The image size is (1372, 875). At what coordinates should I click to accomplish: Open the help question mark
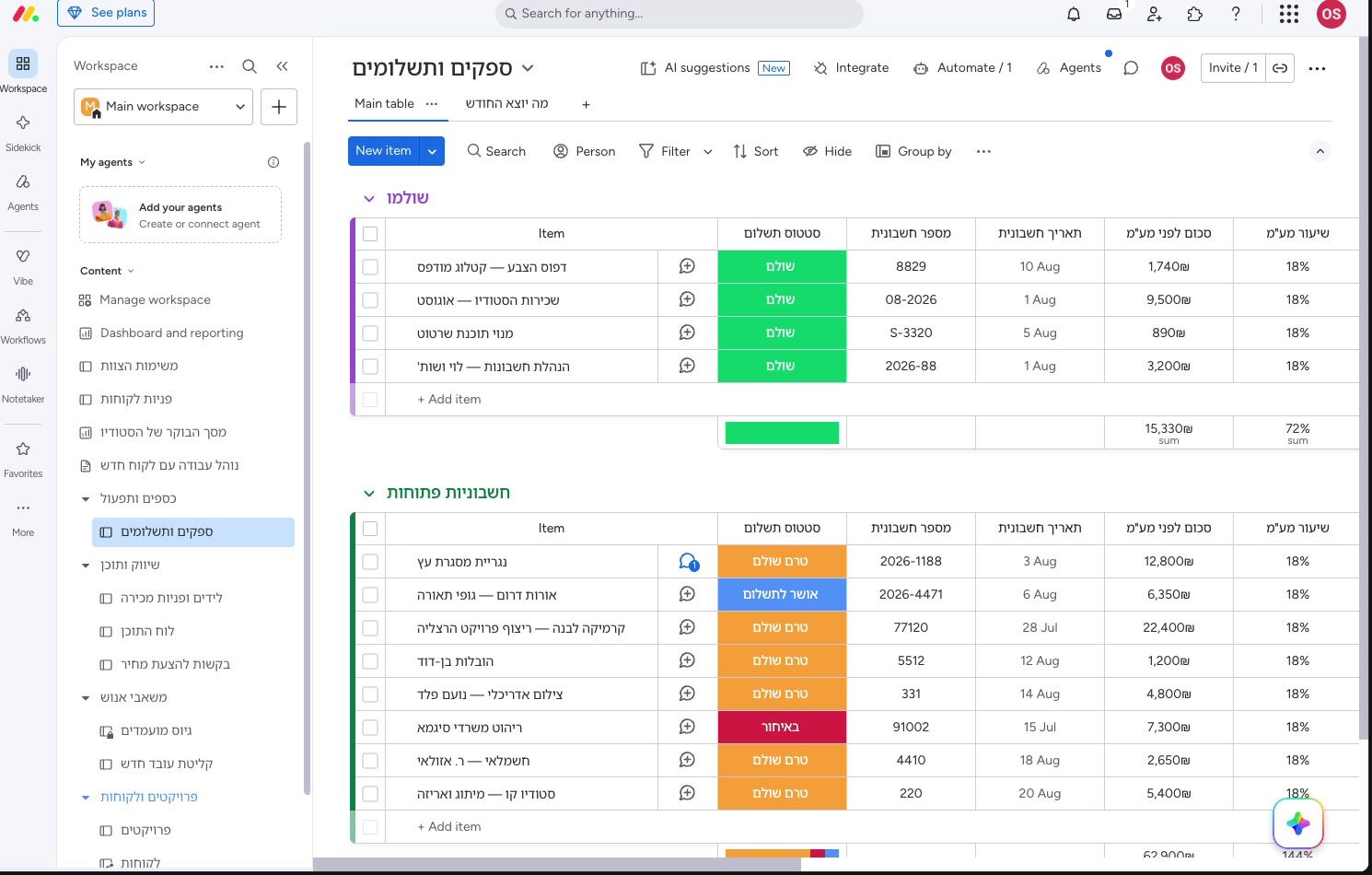[1236, 14]
